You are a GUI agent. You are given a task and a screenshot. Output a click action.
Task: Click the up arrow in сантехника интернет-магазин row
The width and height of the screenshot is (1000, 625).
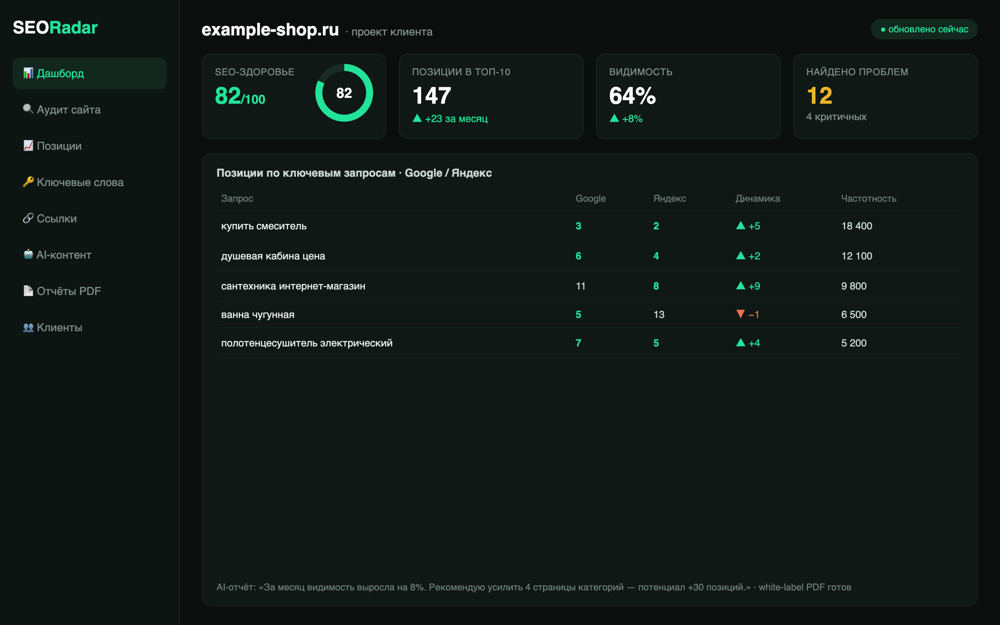(740, 286)
